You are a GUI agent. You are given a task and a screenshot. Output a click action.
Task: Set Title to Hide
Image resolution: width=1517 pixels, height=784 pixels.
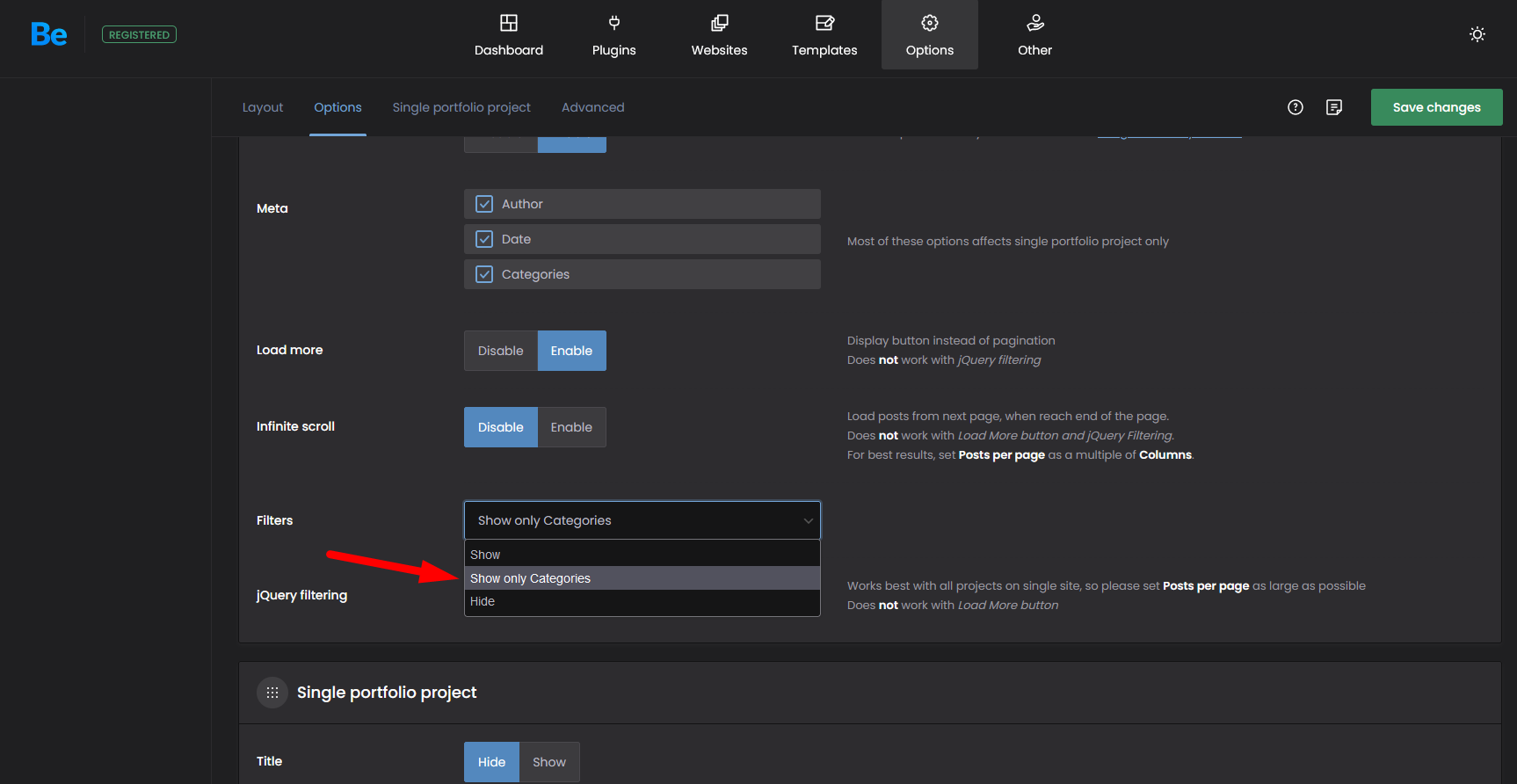tap(492, 762)
